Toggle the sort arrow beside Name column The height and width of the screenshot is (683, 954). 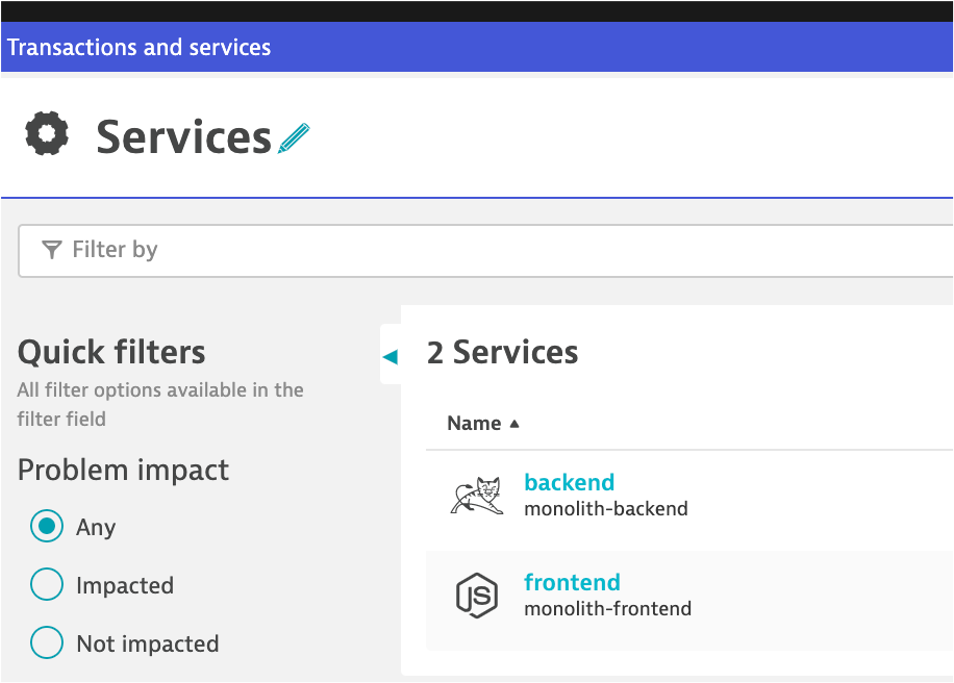click(x=515, y=423)
